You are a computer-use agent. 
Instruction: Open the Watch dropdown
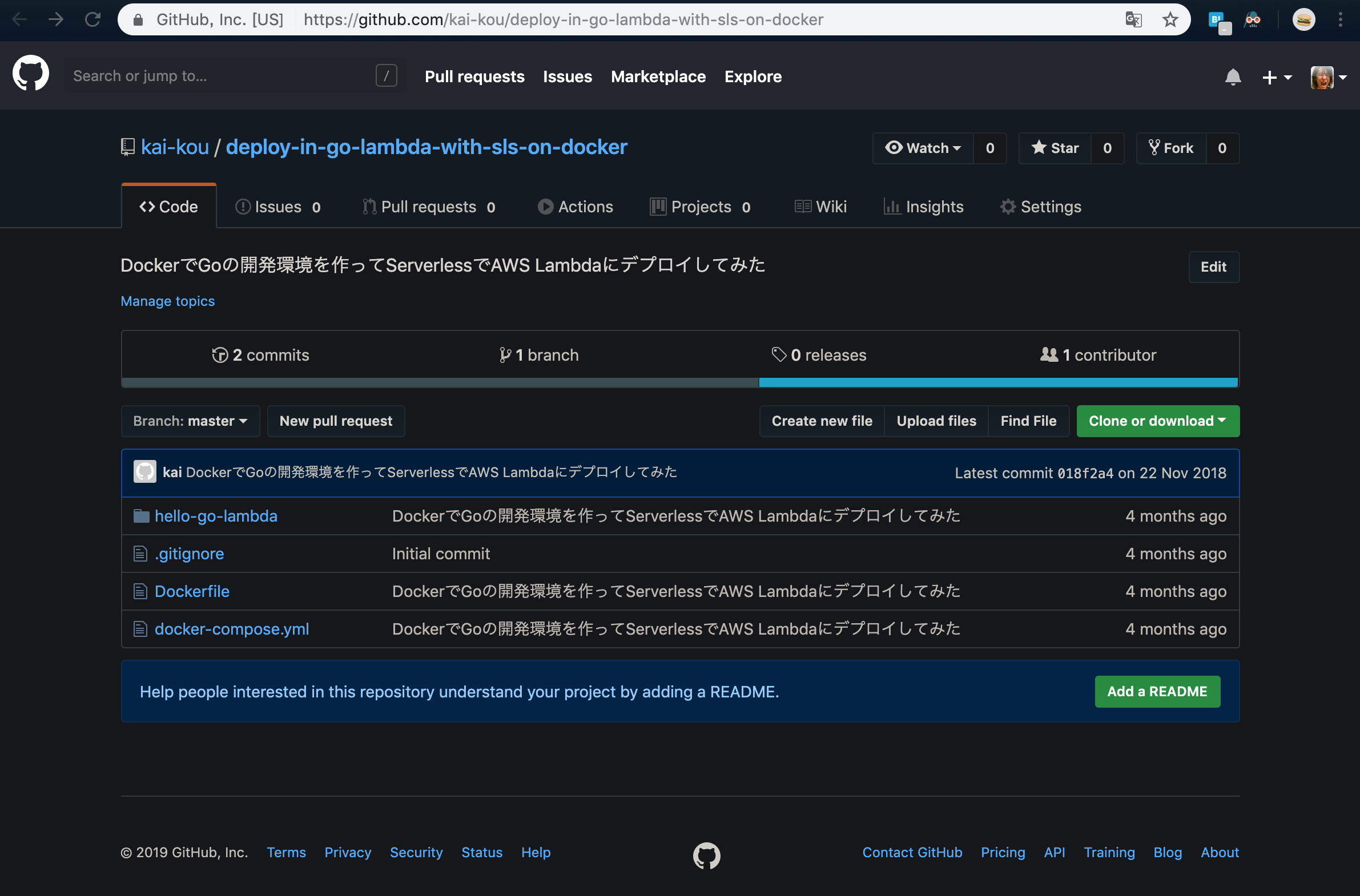tap(922, 148)
